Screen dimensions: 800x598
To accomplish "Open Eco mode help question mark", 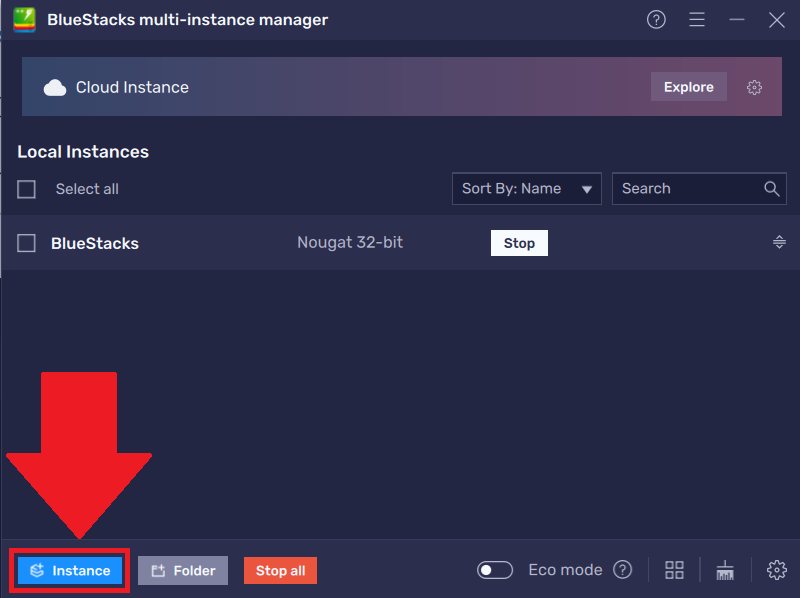I will coord(622,569).
